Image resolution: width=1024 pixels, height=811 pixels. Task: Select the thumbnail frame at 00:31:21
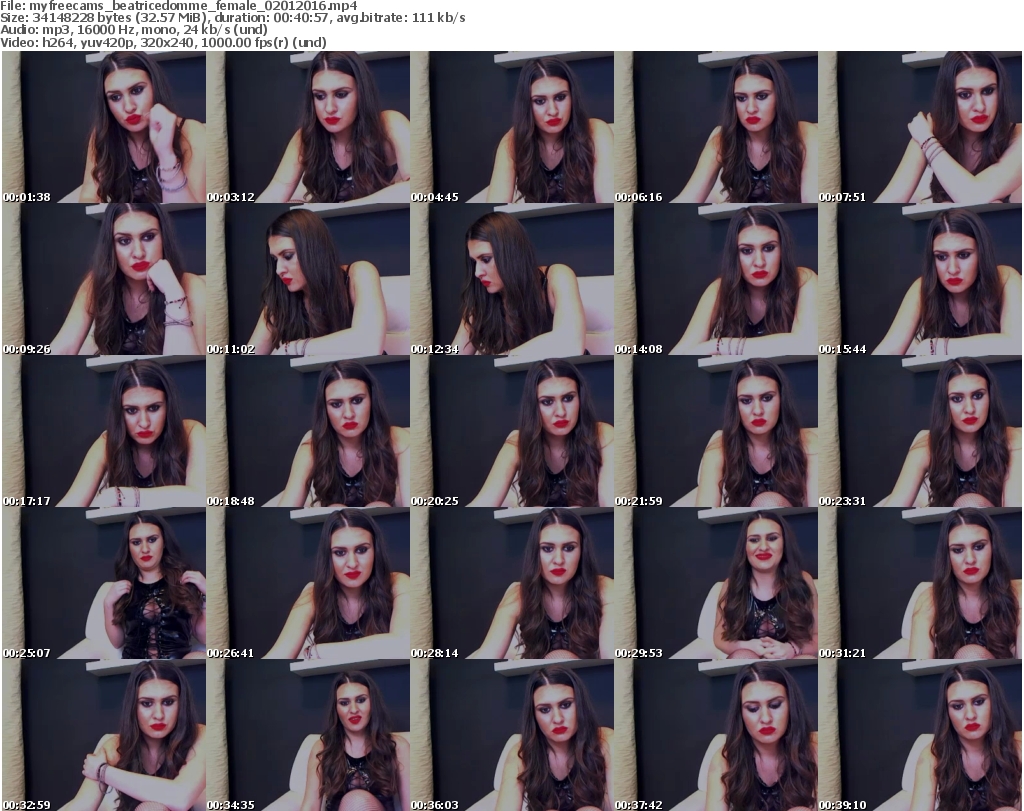click(920, 584)
